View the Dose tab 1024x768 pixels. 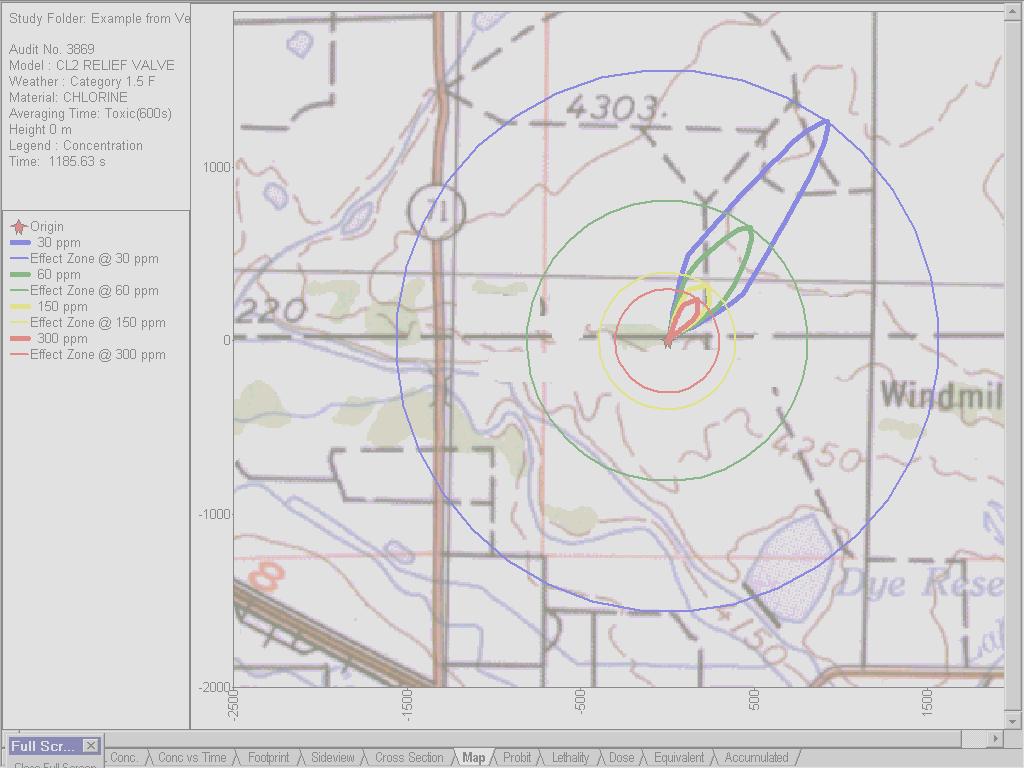point(621,758)
